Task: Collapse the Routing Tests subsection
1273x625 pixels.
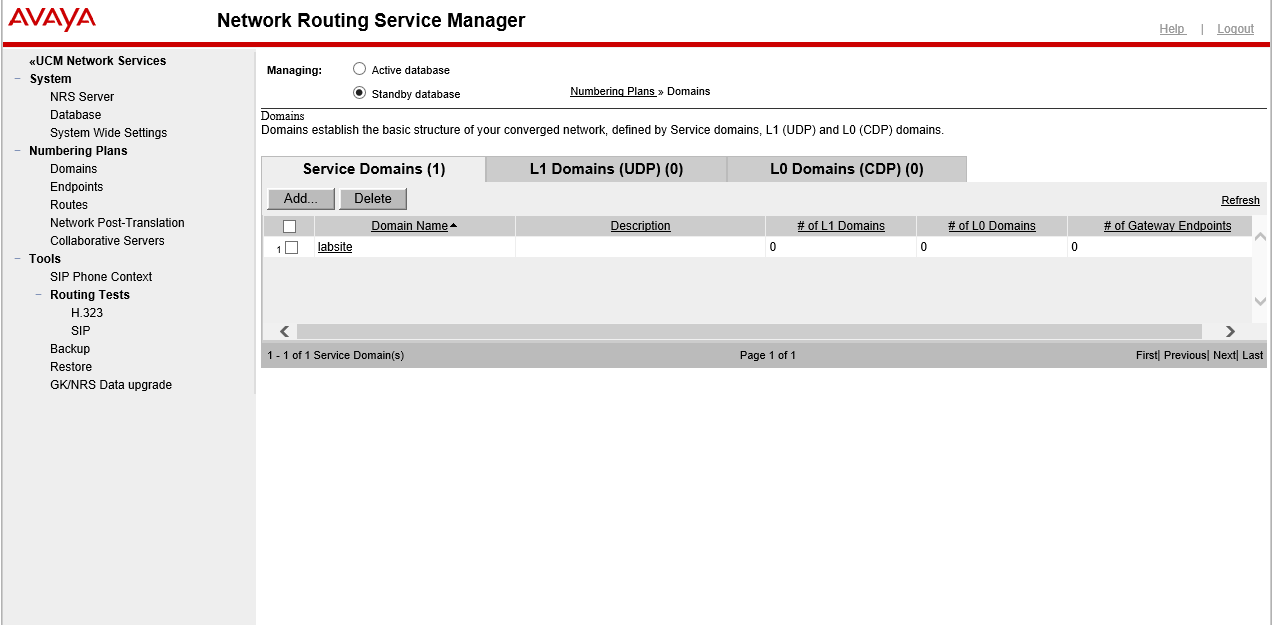Action: coord(39,295)
